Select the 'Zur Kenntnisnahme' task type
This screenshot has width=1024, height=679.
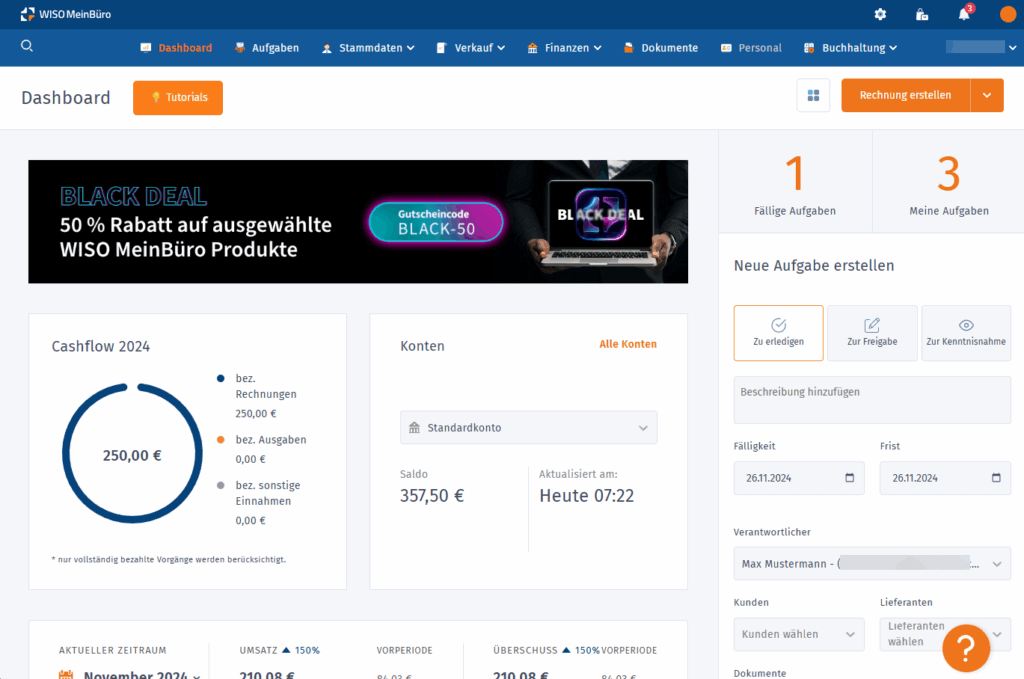pyautogui.click(x=966, y=333)
